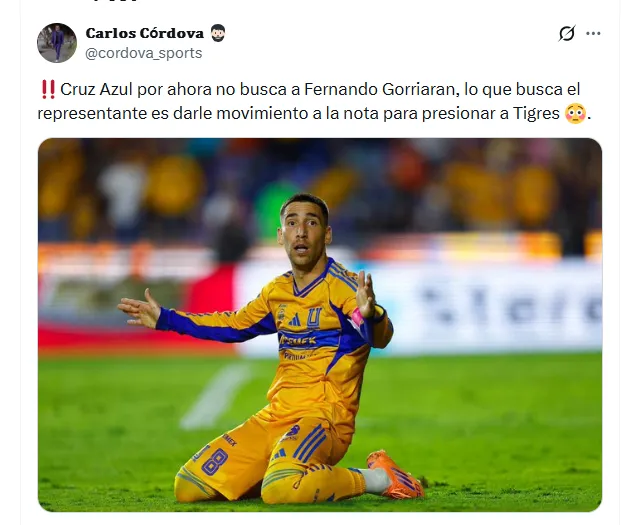Open the Carlos Córdova display name link
This screenshot has height=525, width=638.
pyautogui.click(x=144, y=33)
